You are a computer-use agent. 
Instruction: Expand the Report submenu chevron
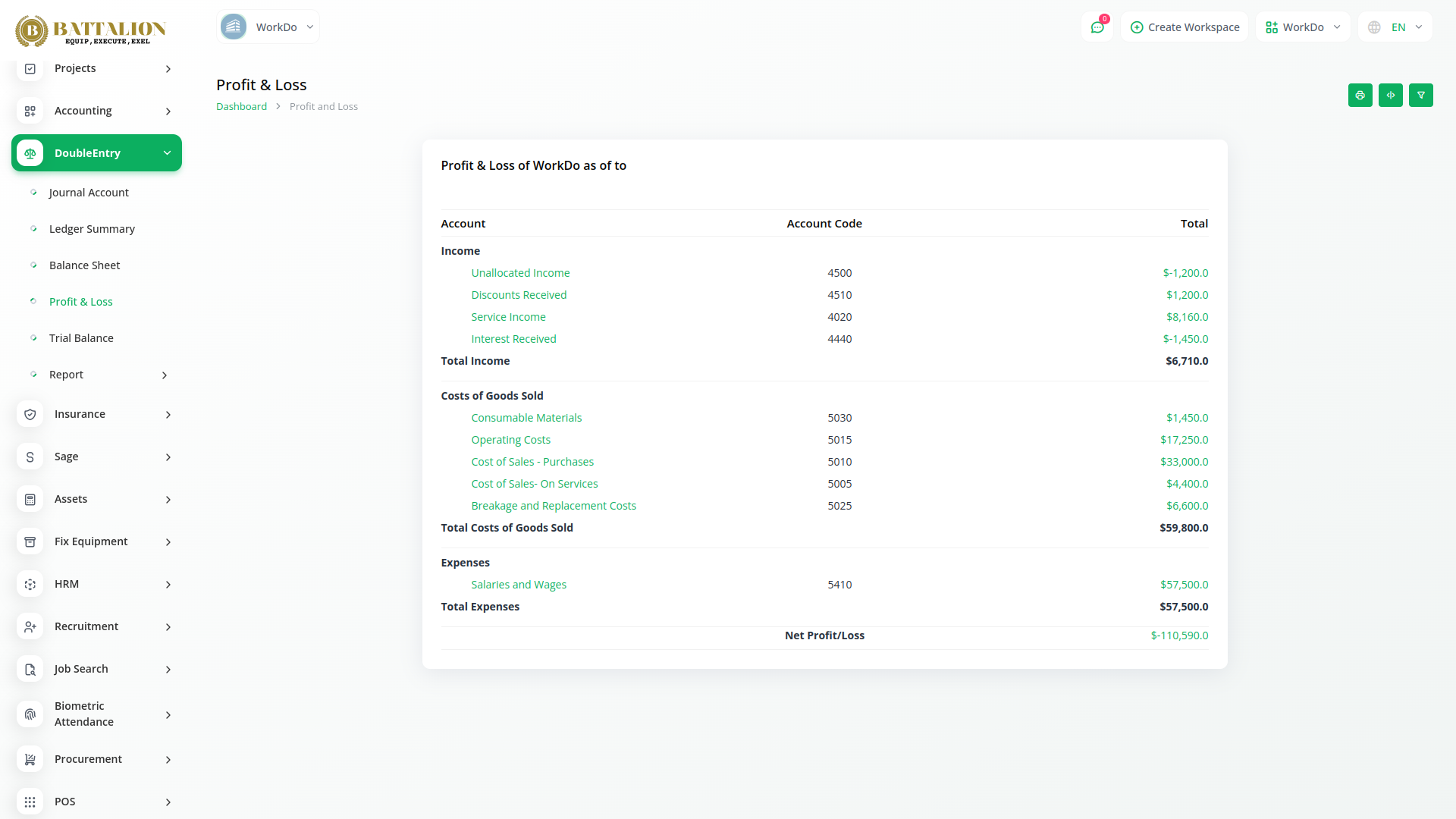(x=165, y=375)
